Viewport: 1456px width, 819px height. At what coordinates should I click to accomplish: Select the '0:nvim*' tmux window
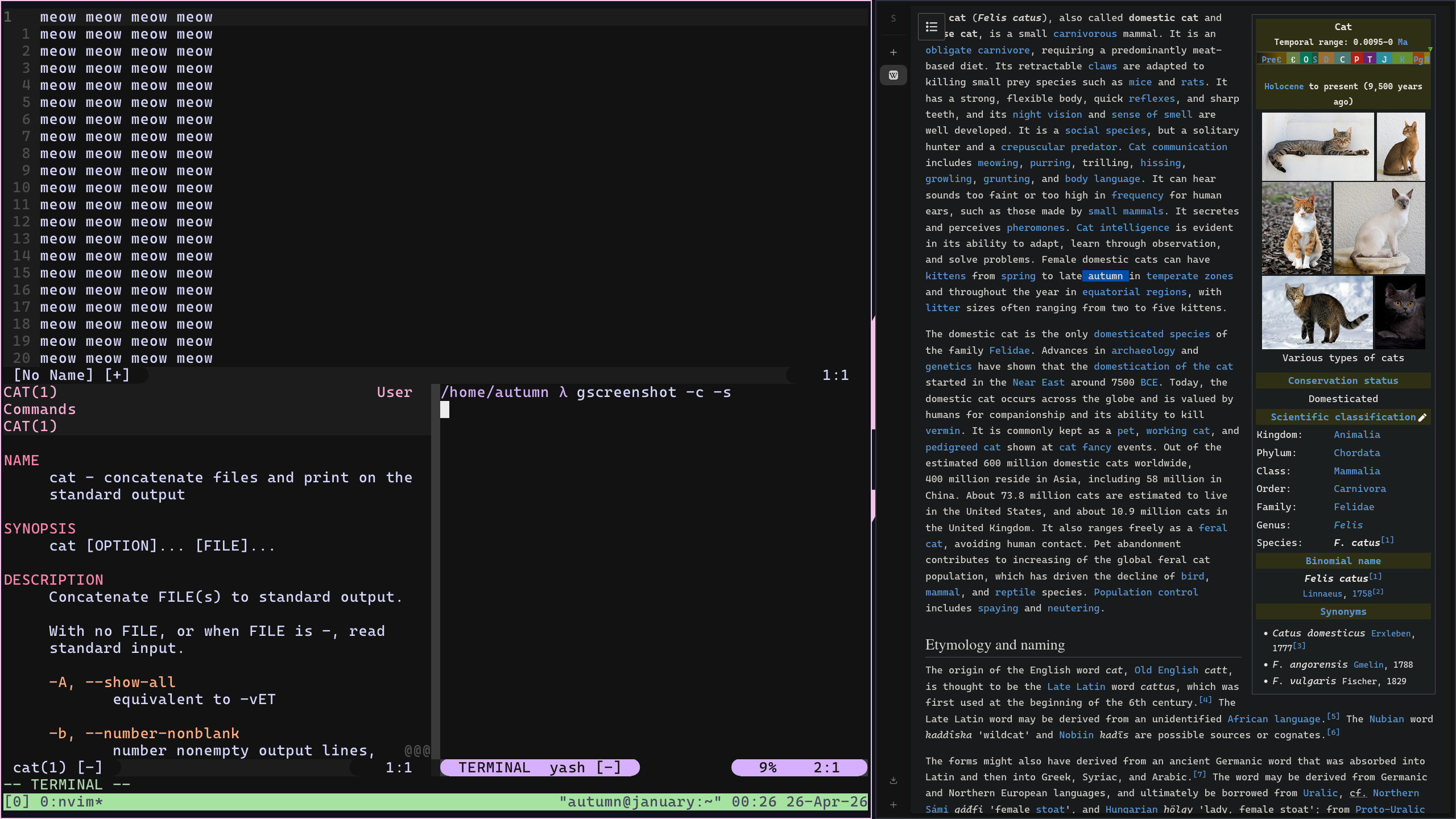(x=72, y=802)
